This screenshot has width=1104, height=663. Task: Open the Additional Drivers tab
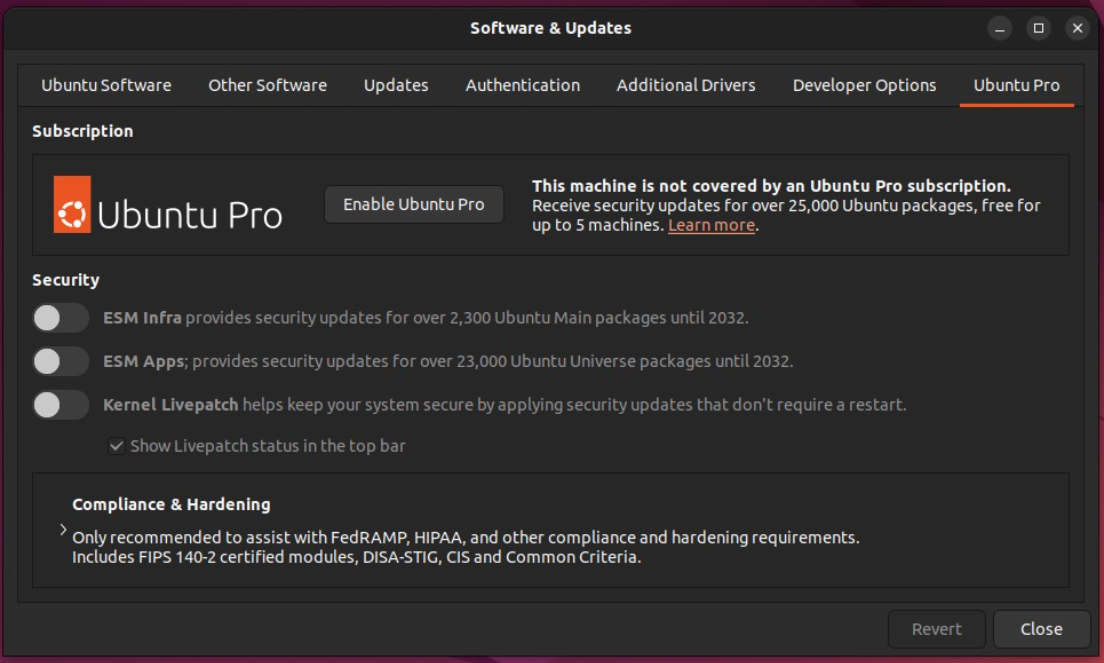[686, 85]
